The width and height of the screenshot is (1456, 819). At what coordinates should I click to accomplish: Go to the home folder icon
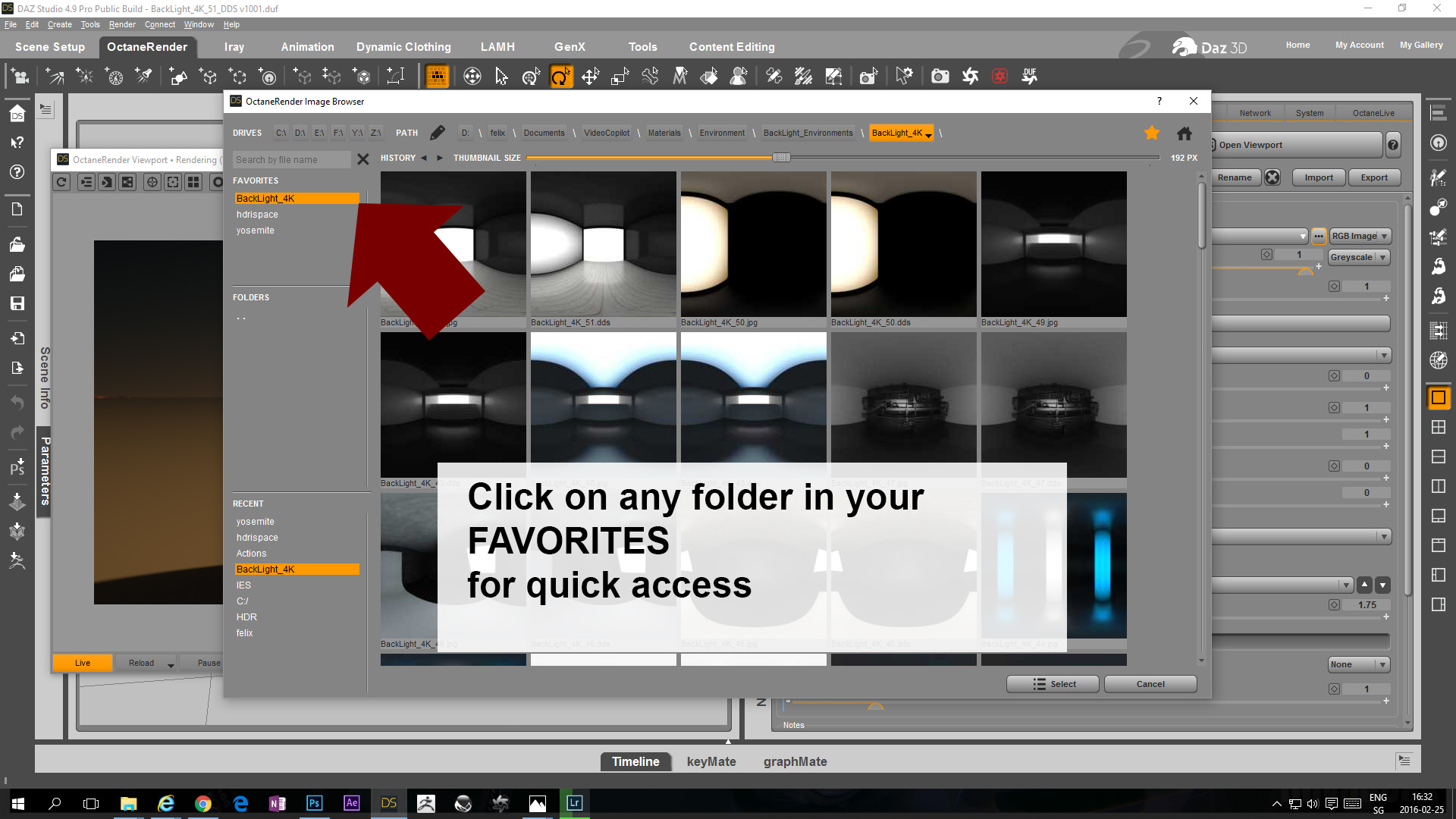1185,133
